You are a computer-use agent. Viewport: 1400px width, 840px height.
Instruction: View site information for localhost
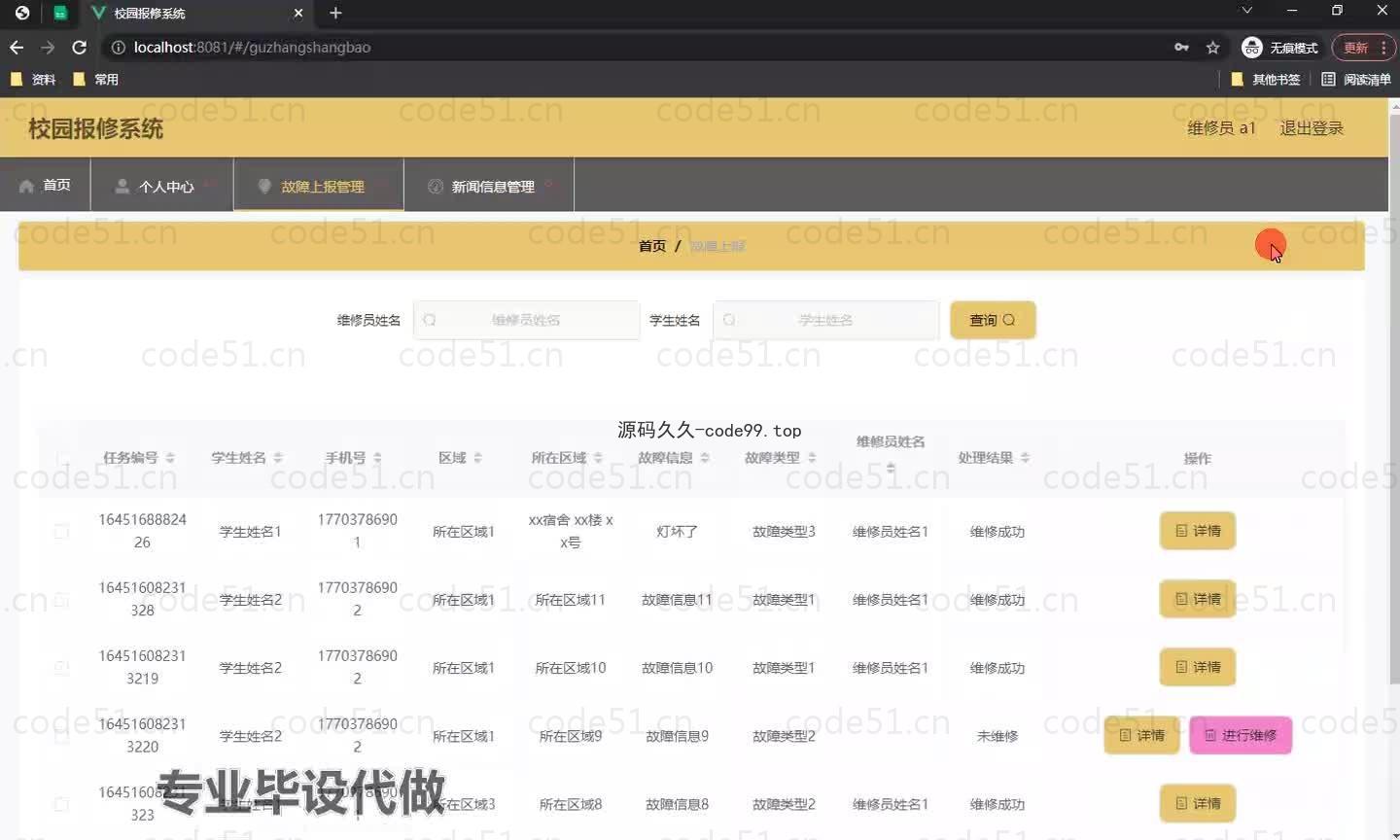click(x=118, y=47)
